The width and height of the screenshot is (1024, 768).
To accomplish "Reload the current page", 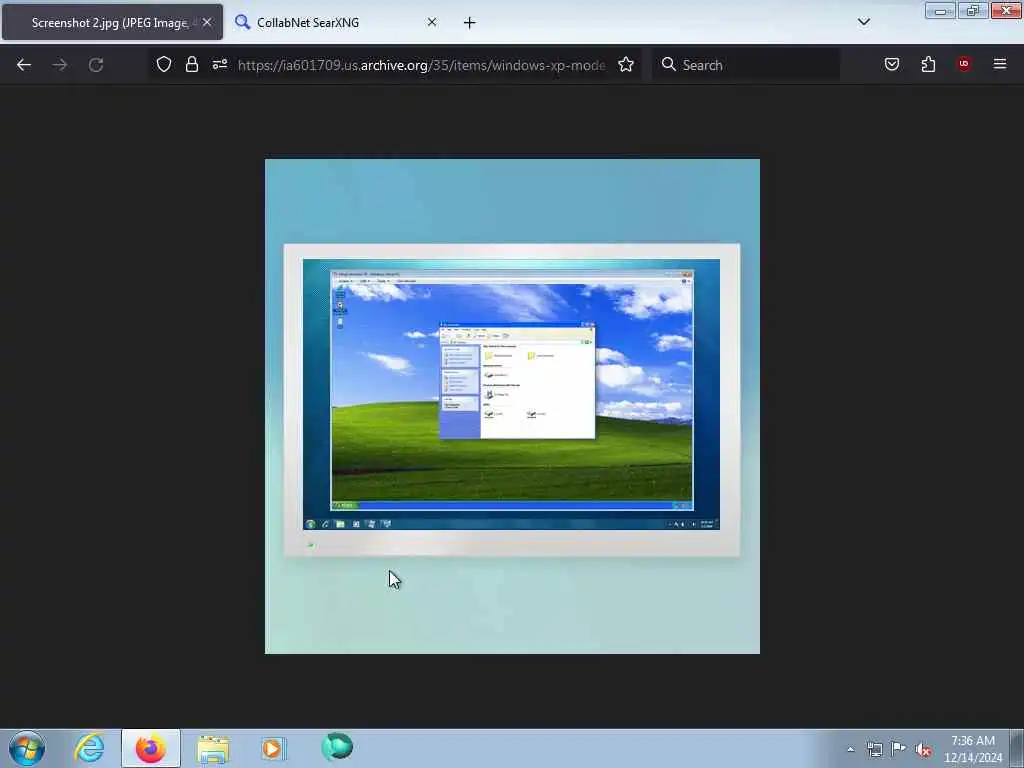I will pos(96,65).
